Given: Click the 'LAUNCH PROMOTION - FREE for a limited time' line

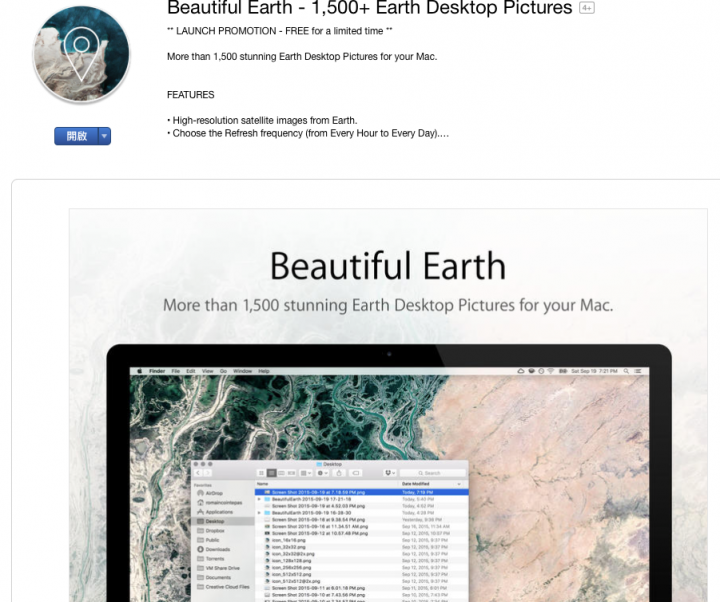Looking at the screenshot, I should (x=280, y=31).
